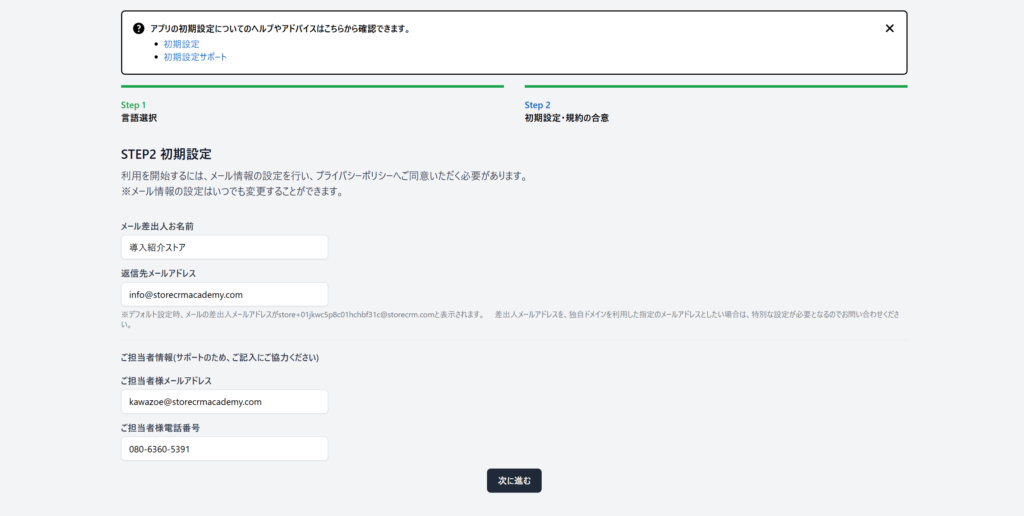Select the Step 2 label
1024x516 pixels.
tap(537, 105)
